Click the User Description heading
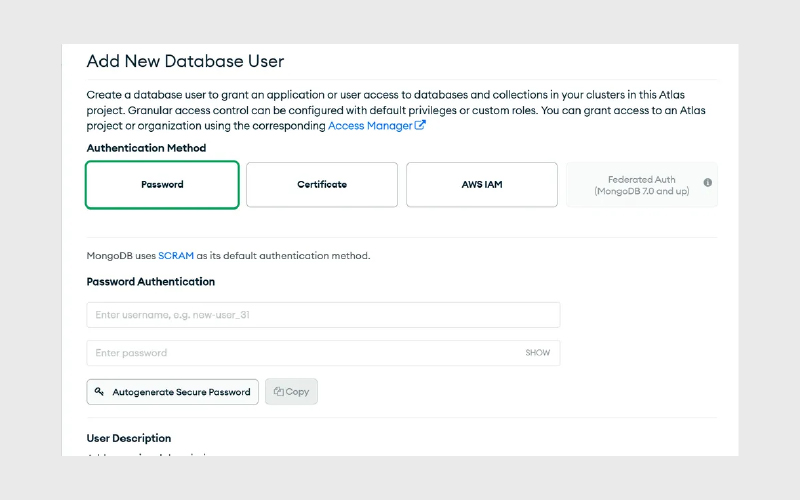The width and height of the screenshot is (800, 500). 129,438
